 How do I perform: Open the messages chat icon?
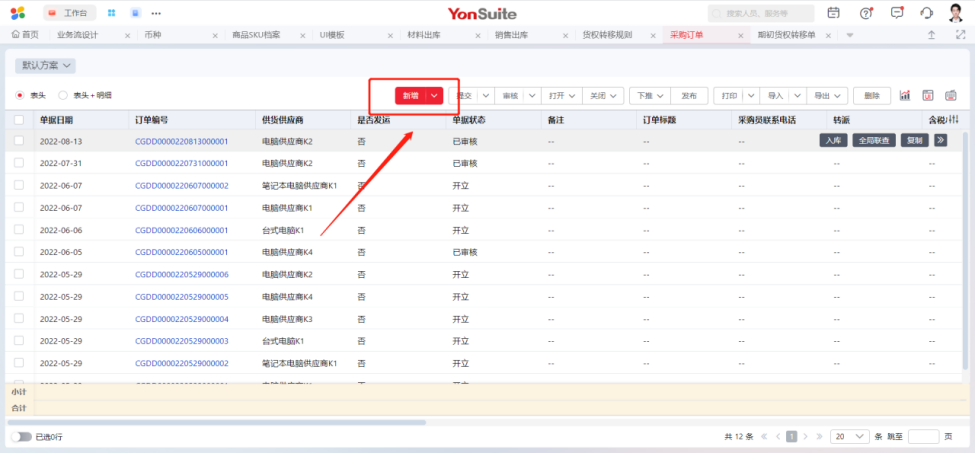pos(897,12)
